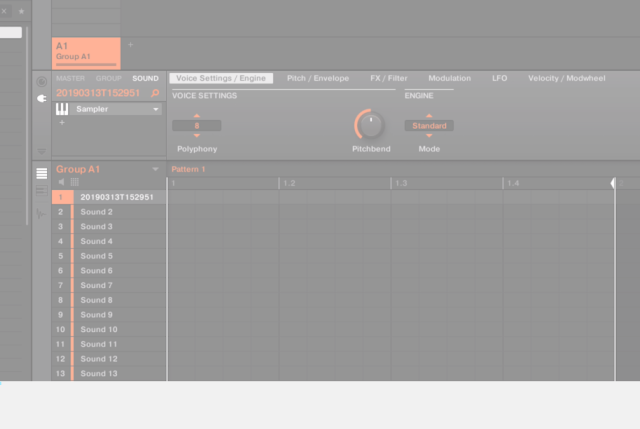Click the pattern end marker
640x429 pixels.
coord(613,183)
